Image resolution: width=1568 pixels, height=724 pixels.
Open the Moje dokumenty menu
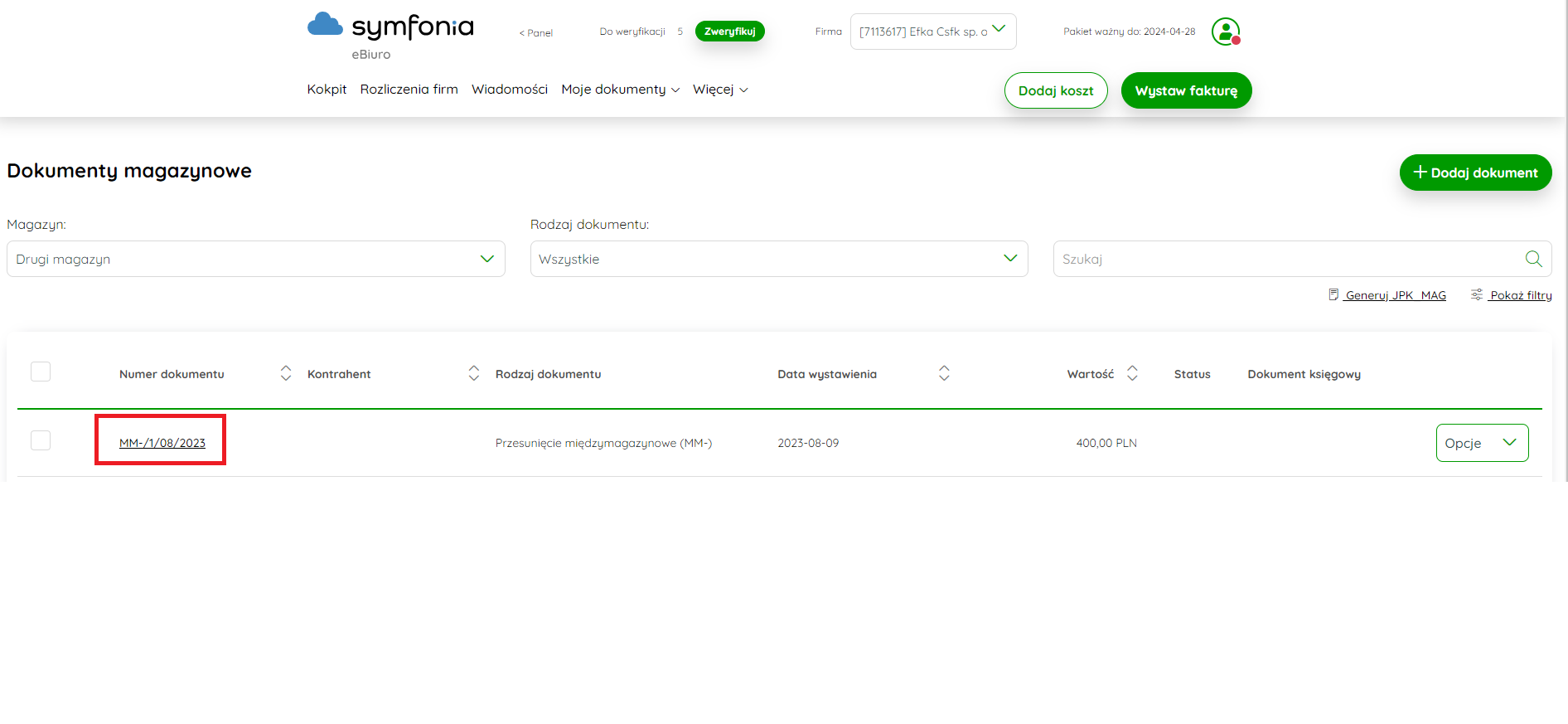620,90
